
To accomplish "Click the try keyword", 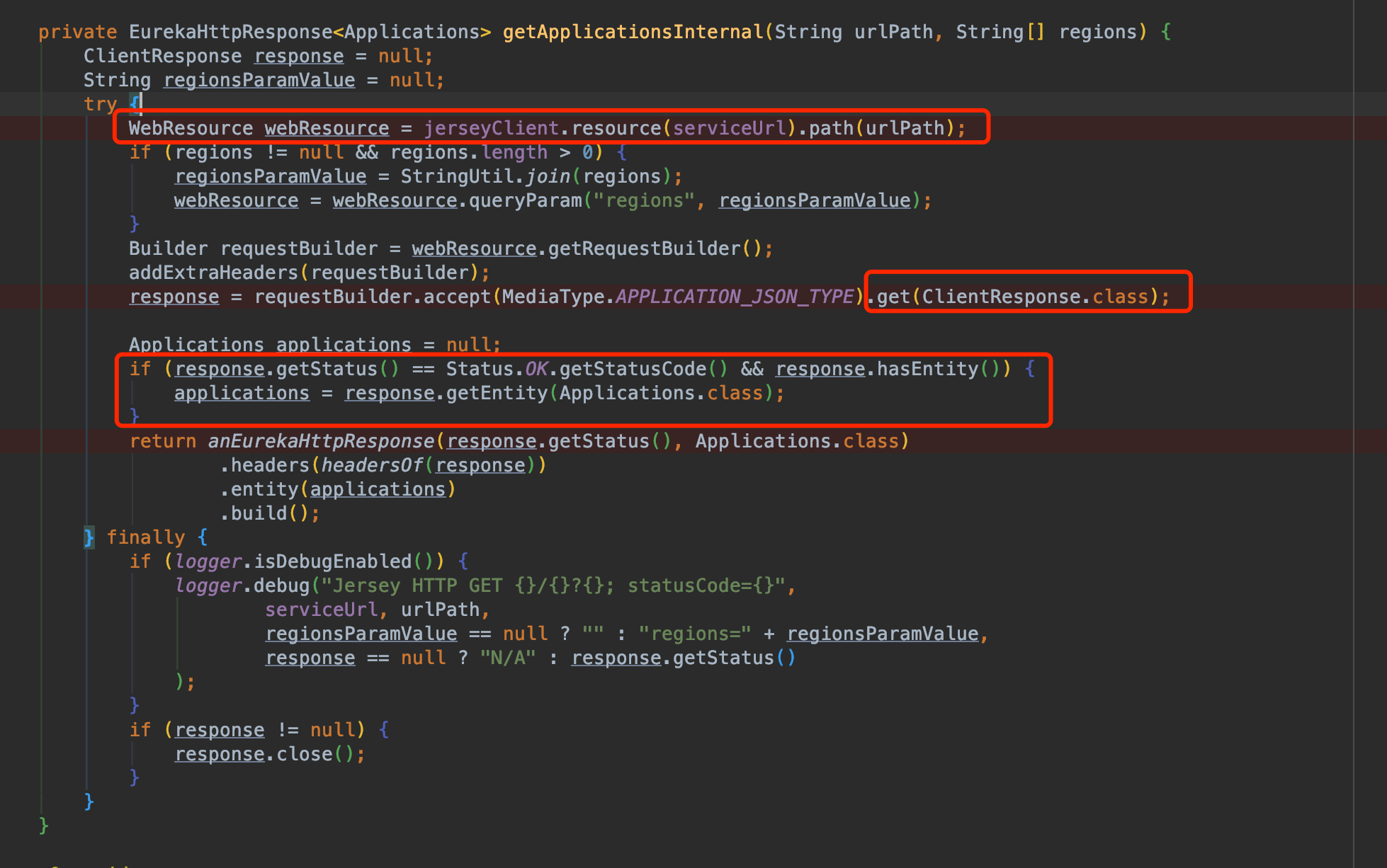I will coord(100,104).
